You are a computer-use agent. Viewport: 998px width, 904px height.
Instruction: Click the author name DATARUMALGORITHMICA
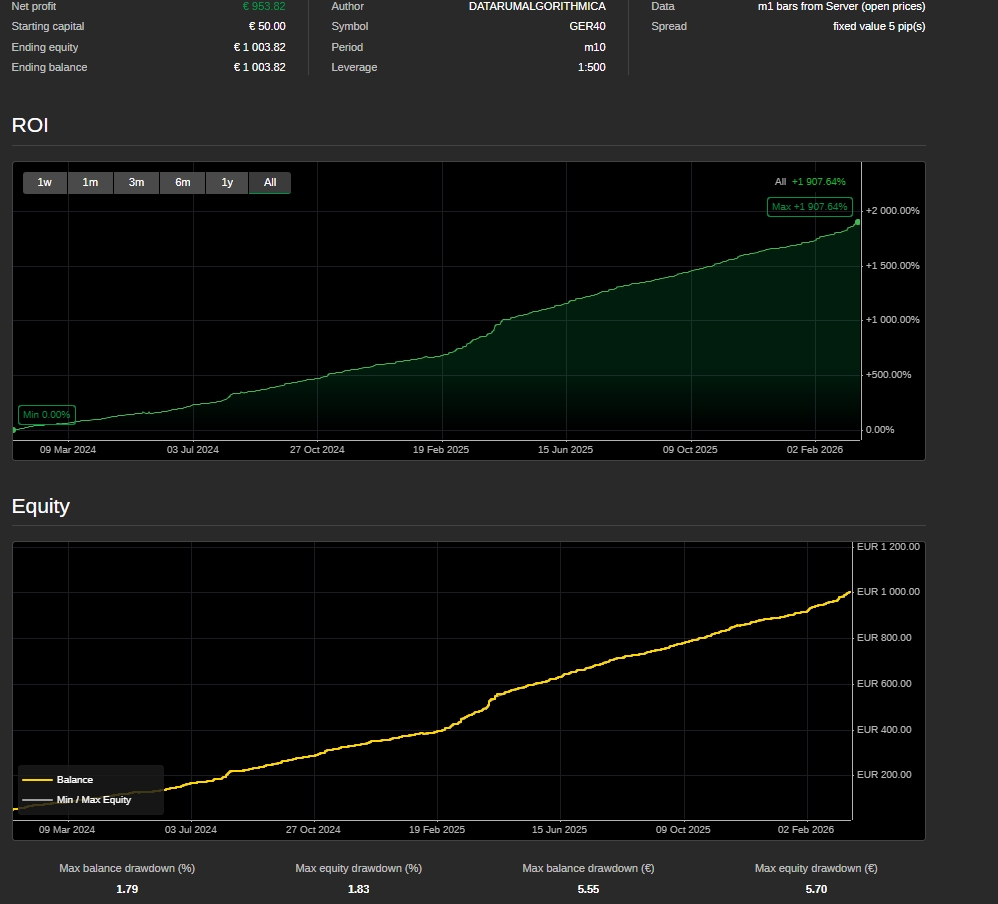pyautogui.click(x=536, y=6)
